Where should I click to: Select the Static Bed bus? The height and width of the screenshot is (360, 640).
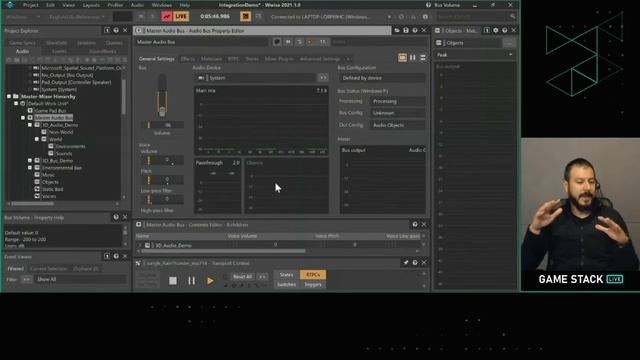click(x=53, y=189)
